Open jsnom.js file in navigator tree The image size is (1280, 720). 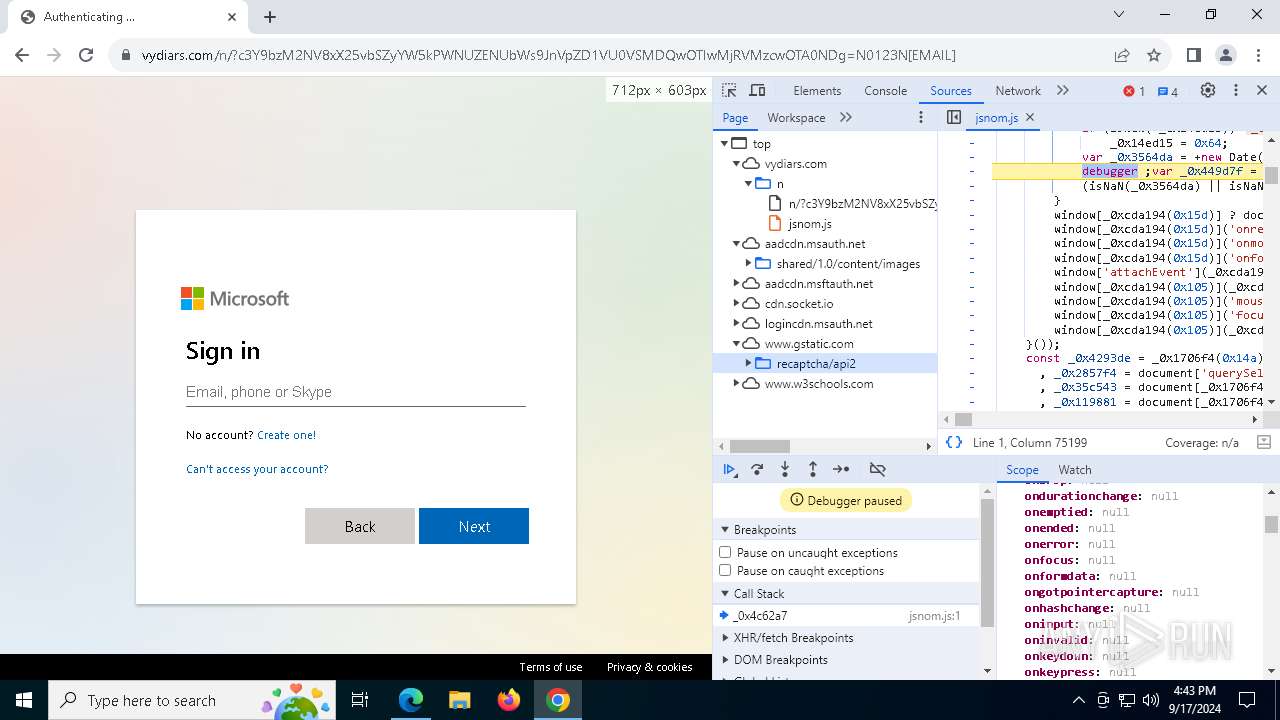click(809, 224)
